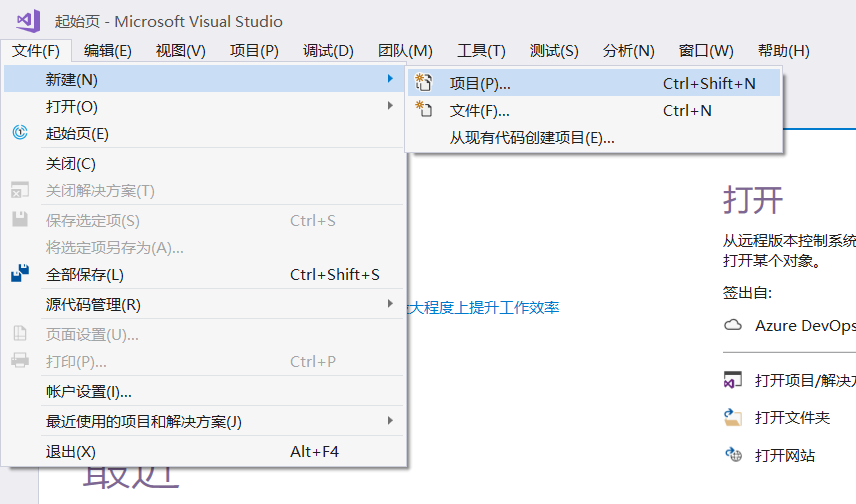The image size is (856, 504).
Task: Expand the 新建(N) submenu arrow
Action: (390, 78)
